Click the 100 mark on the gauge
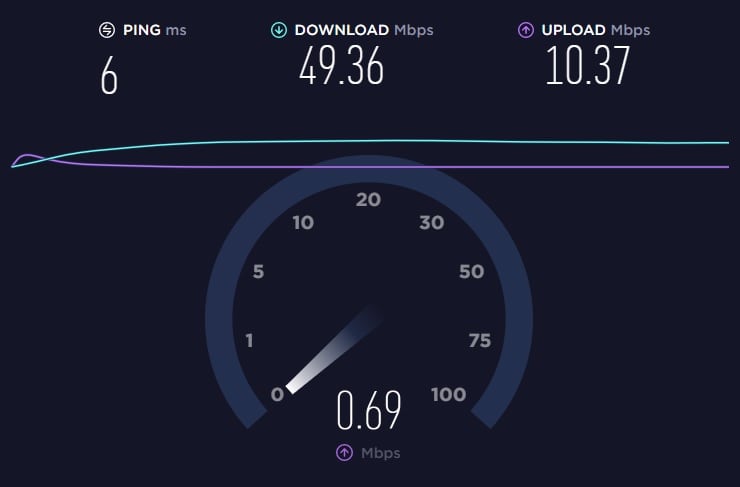The width and height of the screenshot is (740, 487). point(448,395)
